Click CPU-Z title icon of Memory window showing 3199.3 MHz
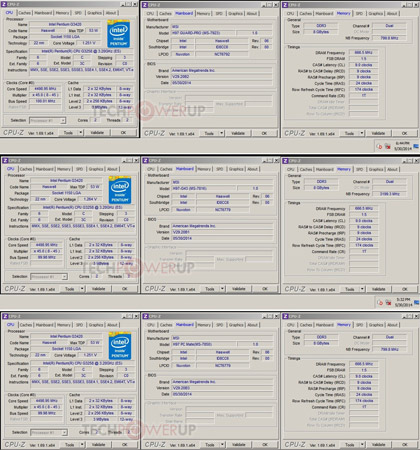 tap(285, 161)
